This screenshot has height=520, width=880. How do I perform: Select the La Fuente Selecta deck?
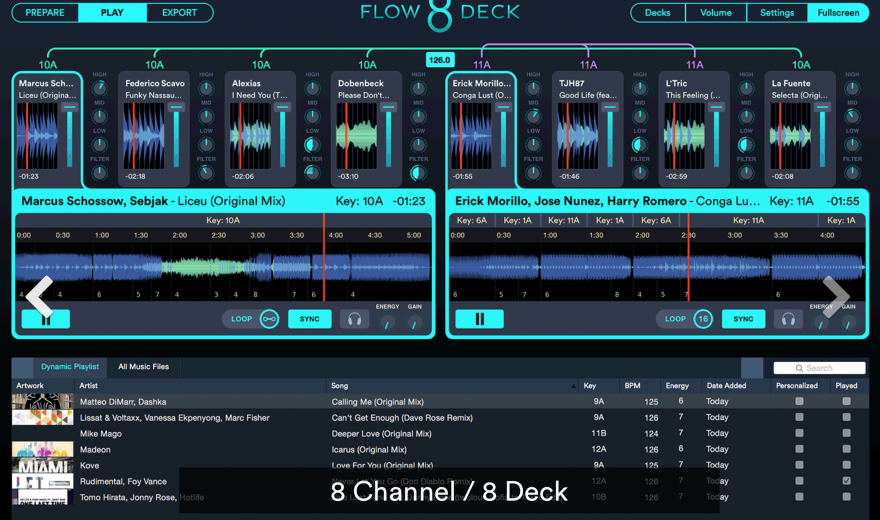pos(800,129)
